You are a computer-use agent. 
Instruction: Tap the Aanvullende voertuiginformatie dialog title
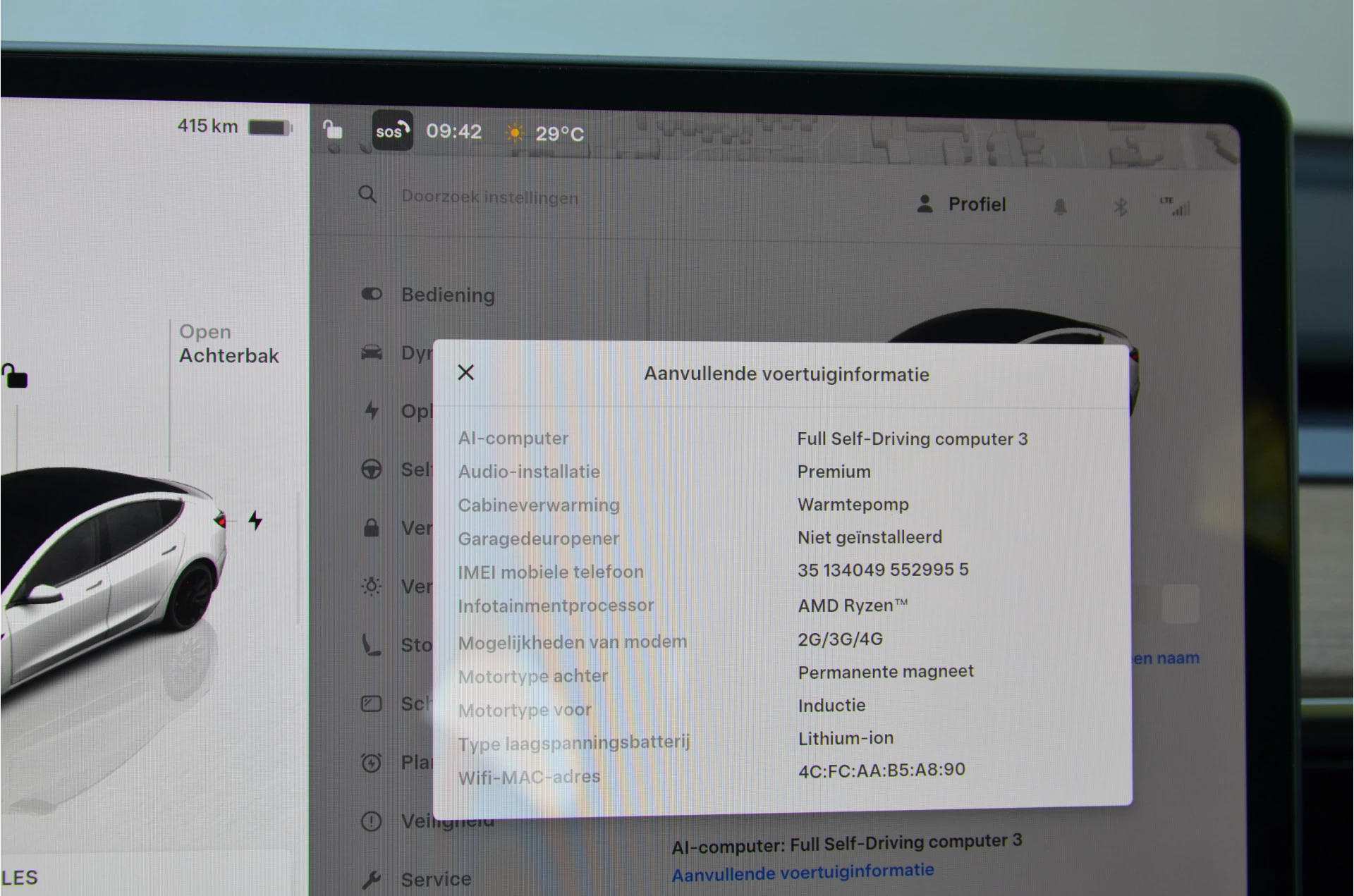click(x=786, y=374)
